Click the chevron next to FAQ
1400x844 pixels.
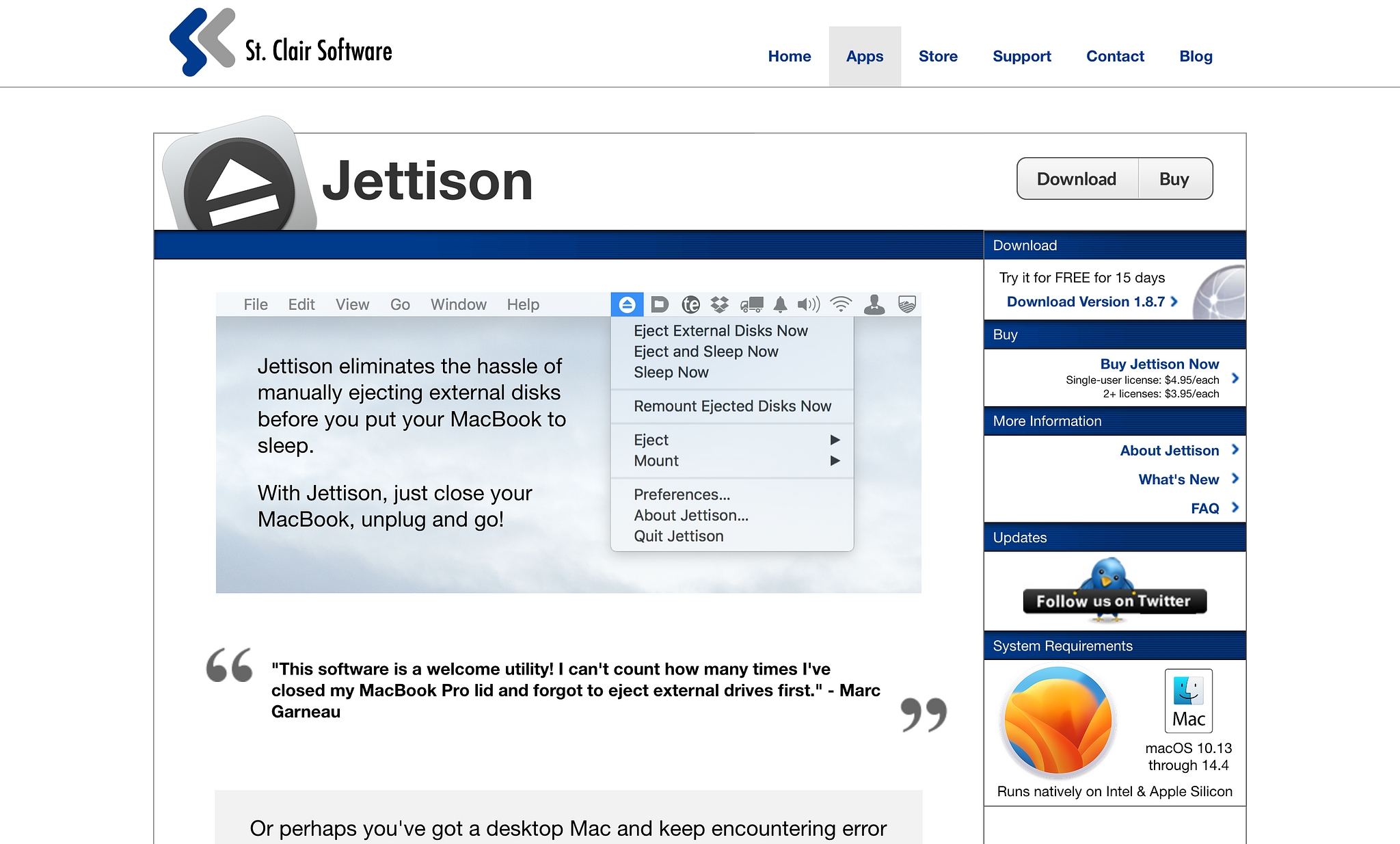[1235, 507]
